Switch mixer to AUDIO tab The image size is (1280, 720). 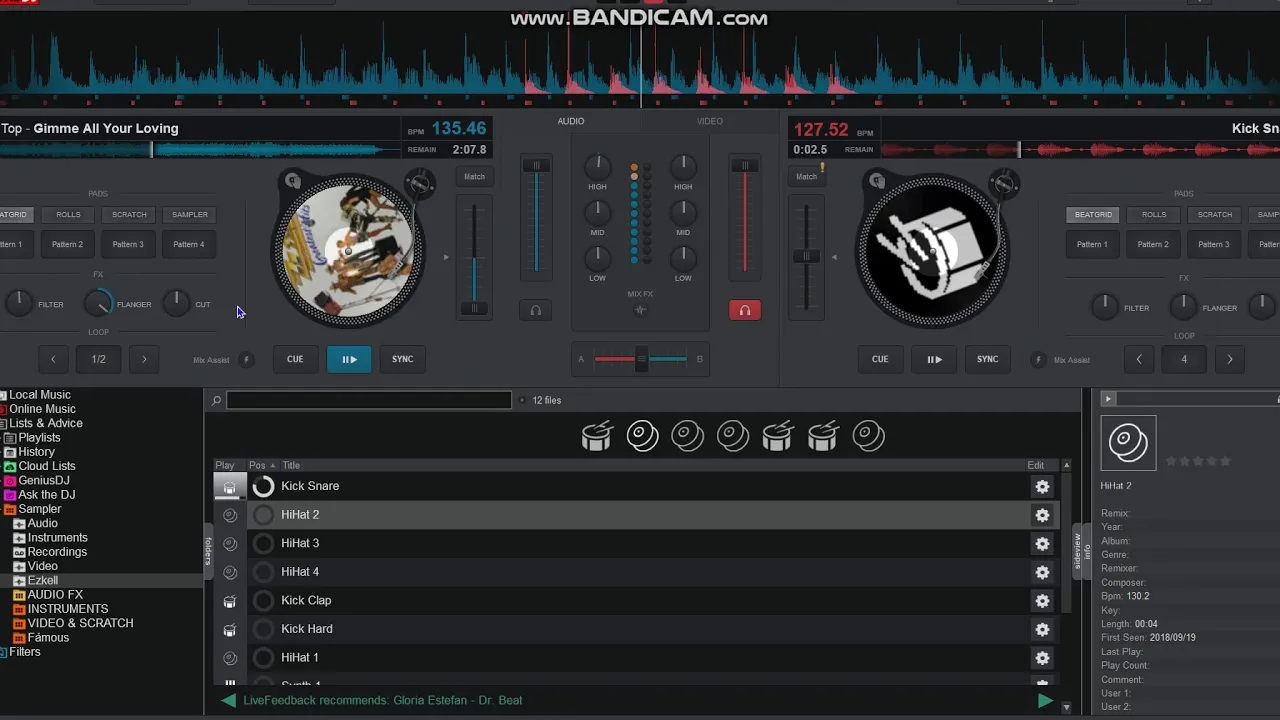(571, 121)
